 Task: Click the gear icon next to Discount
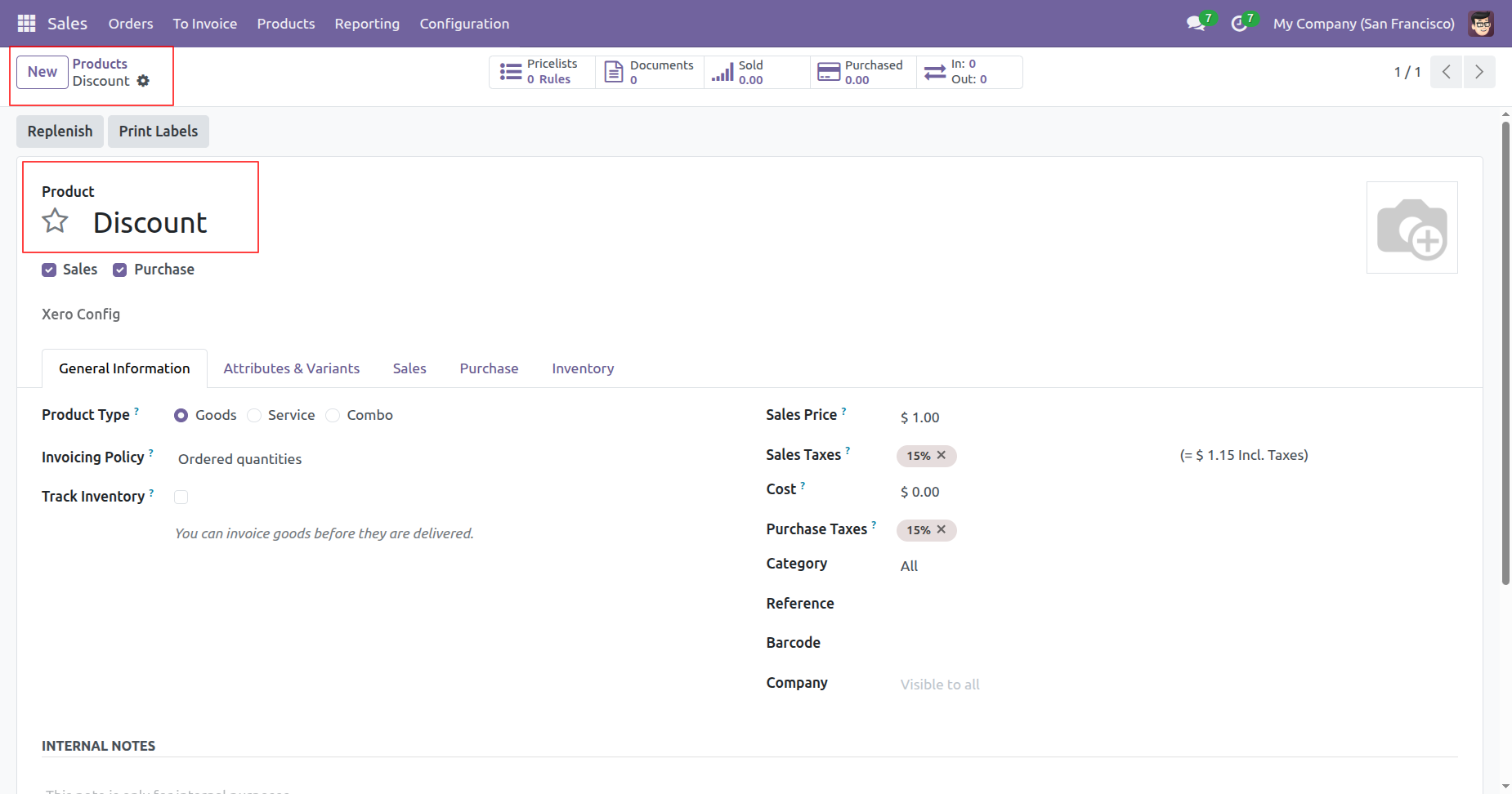(x=143, y=81)
